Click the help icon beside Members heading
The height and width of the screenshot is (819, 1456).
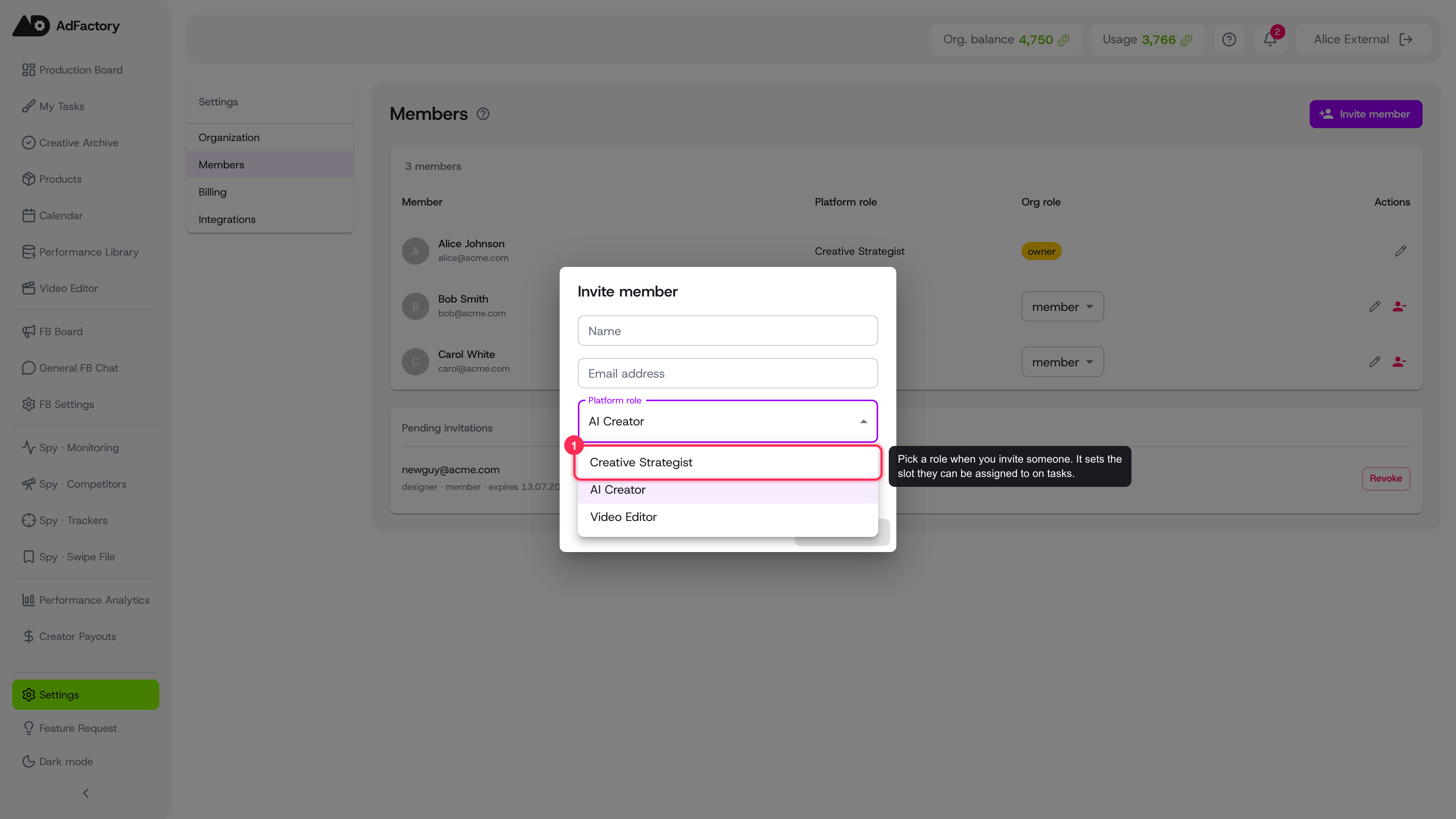(483, 114)
